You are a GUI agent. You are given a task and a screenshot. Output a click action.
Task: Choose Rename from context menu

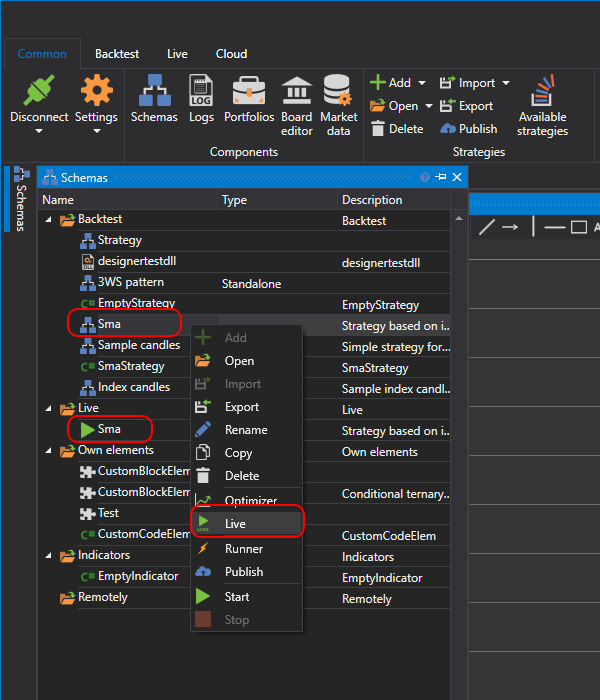(x=246, y=430)
